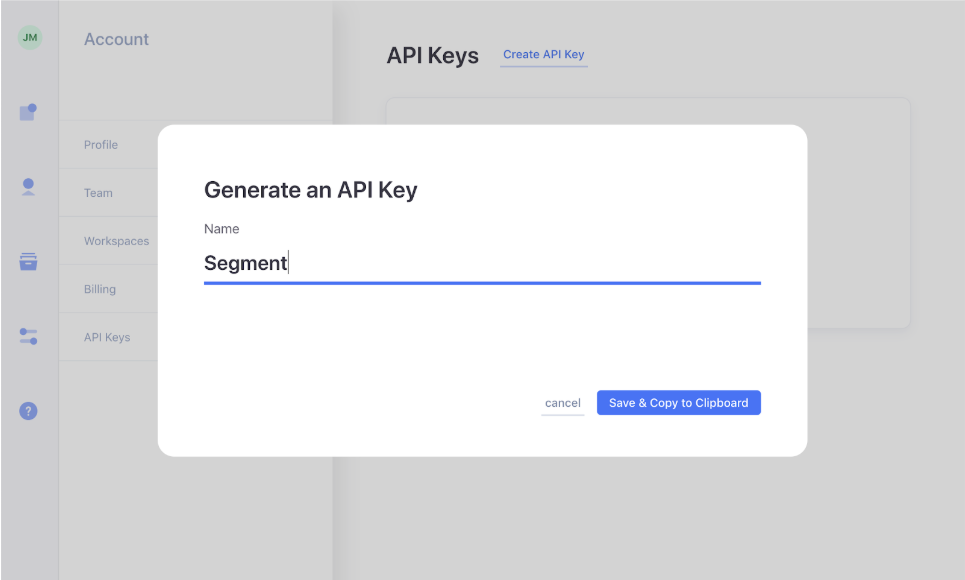The image size is (965, 580).
Task: Click cancel in the dialog
Action: [563, 403]
